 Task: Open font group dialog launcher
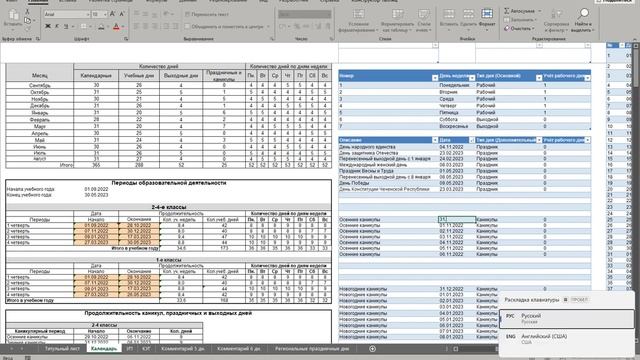(x=126, y=39)
